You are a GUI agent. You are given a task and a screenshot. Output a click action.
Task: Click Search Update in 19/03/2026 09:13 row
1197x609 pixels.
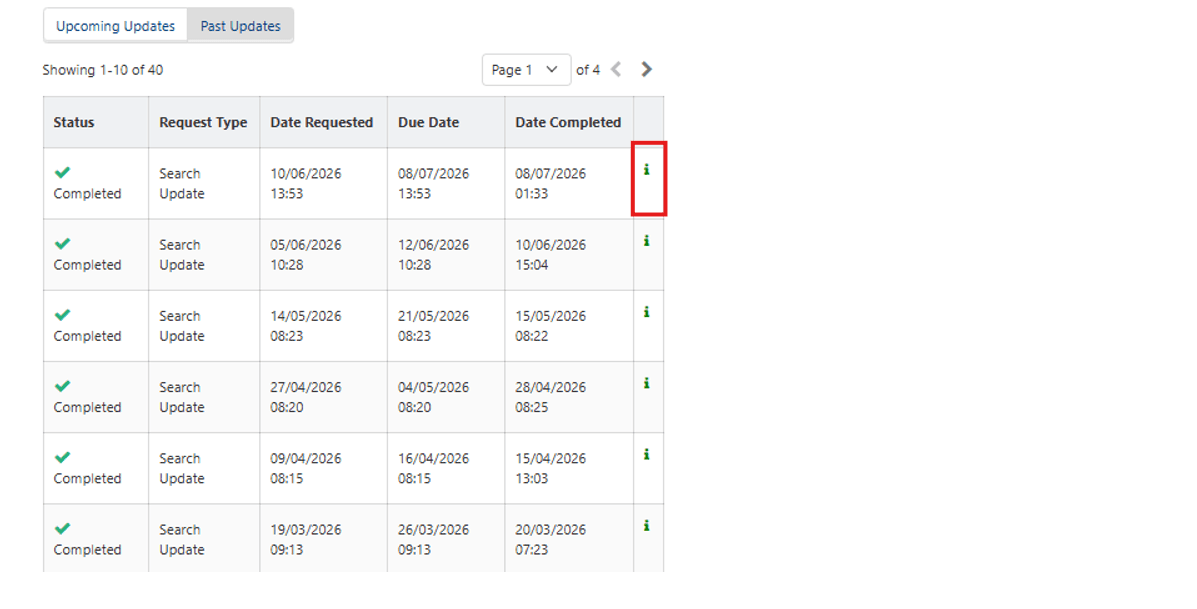182,540
